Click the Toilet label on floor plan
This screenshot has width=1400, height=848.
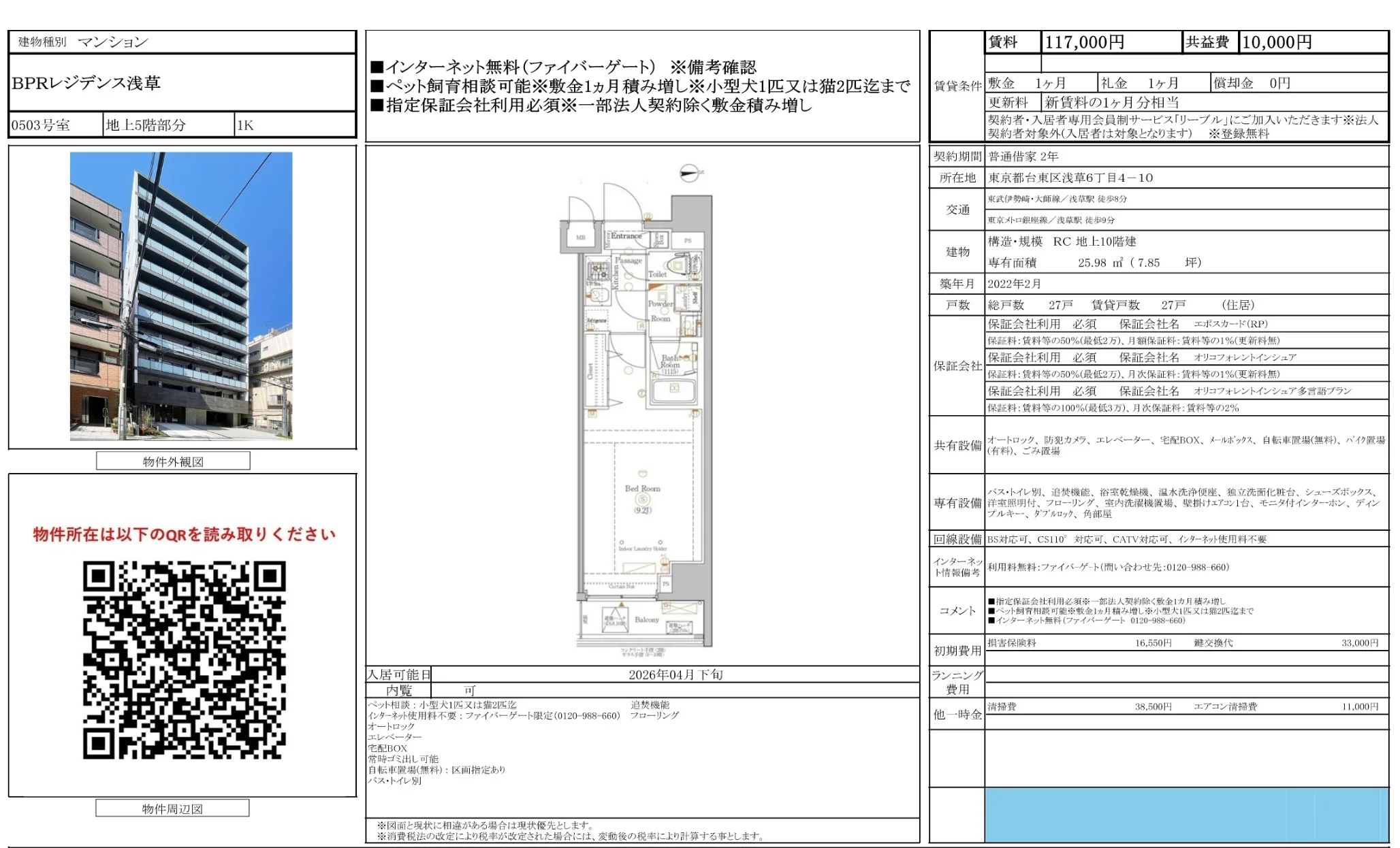tap(657, 274)
